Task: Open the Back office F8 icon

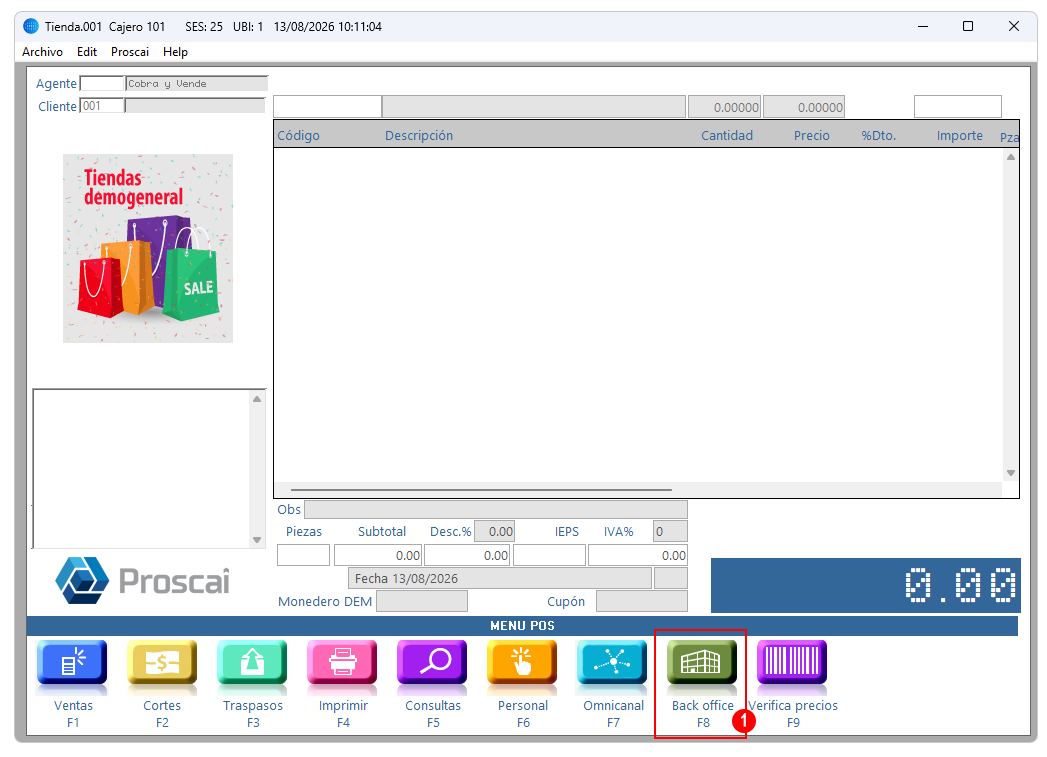Action: 702,664
